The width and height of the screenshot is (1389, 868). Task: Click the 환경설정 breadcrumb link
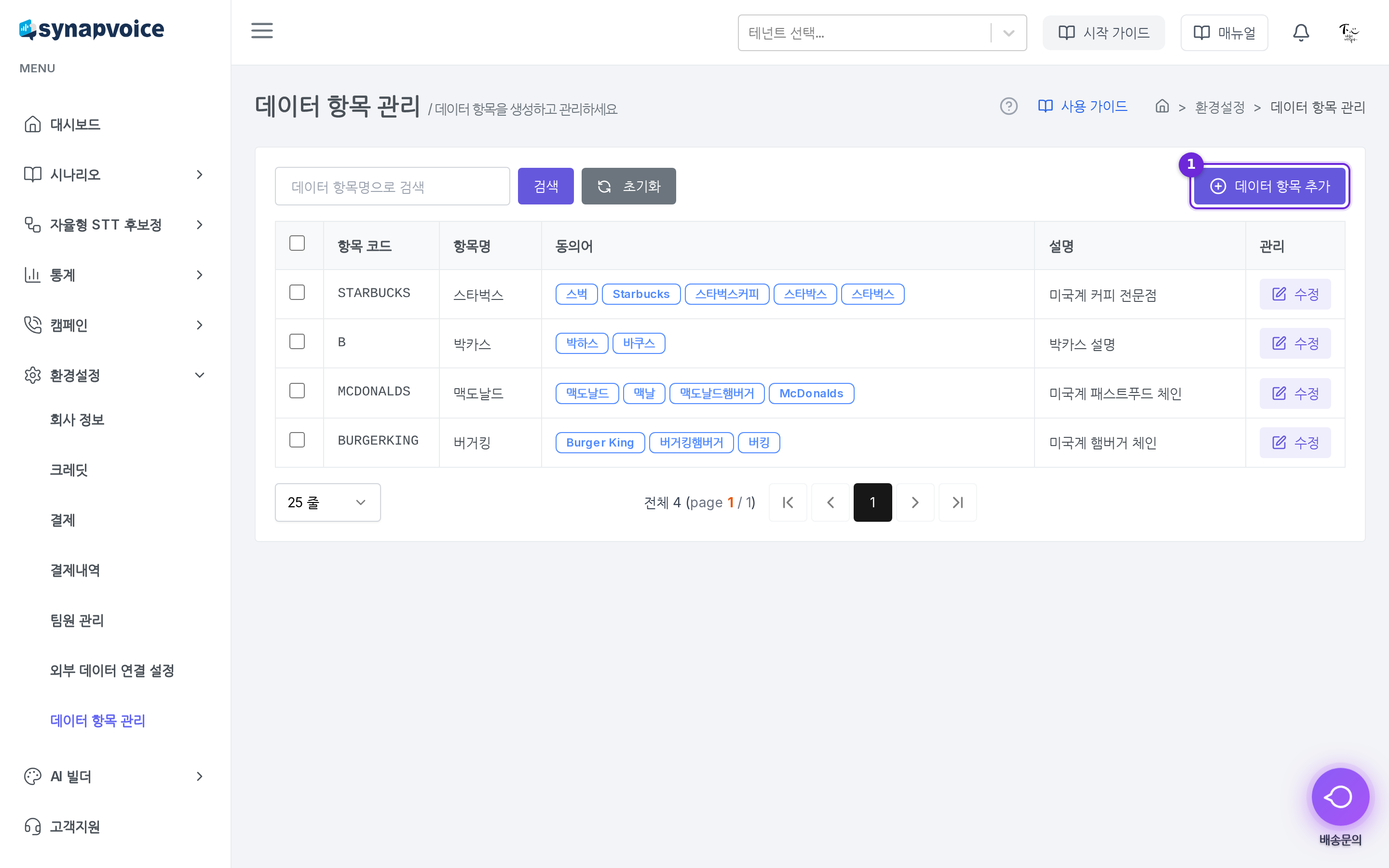1220,107
